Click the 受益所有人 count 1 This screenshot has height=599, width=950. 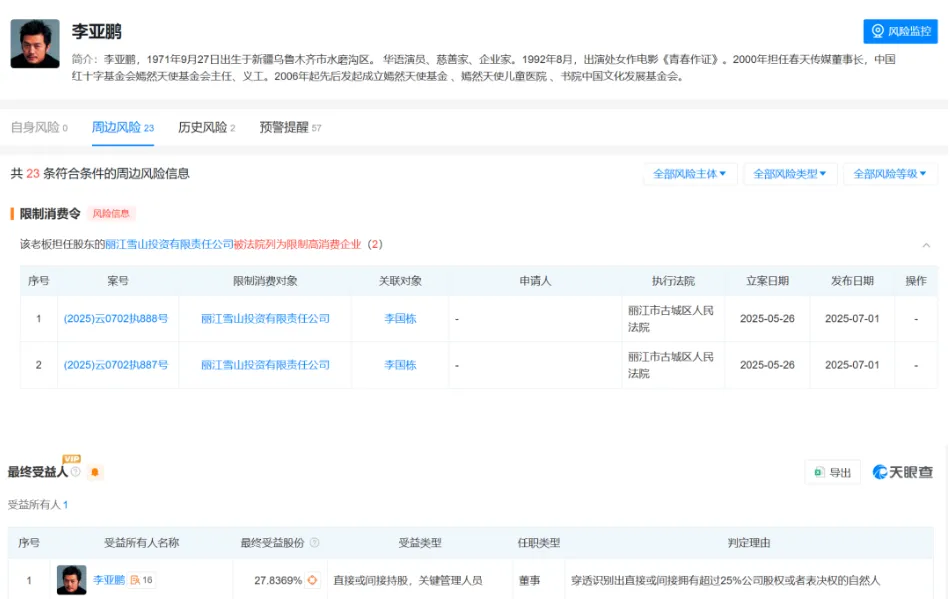65,505
